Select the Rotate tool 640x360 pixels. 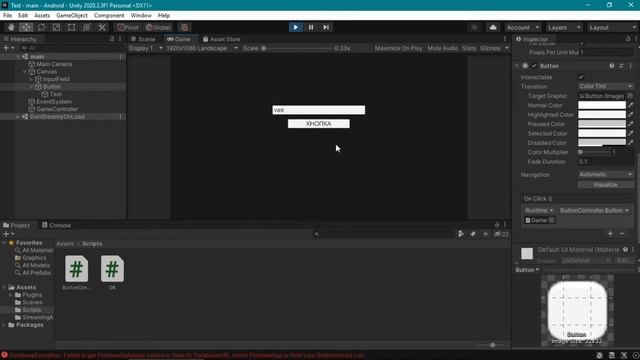[x=41, y=27]
